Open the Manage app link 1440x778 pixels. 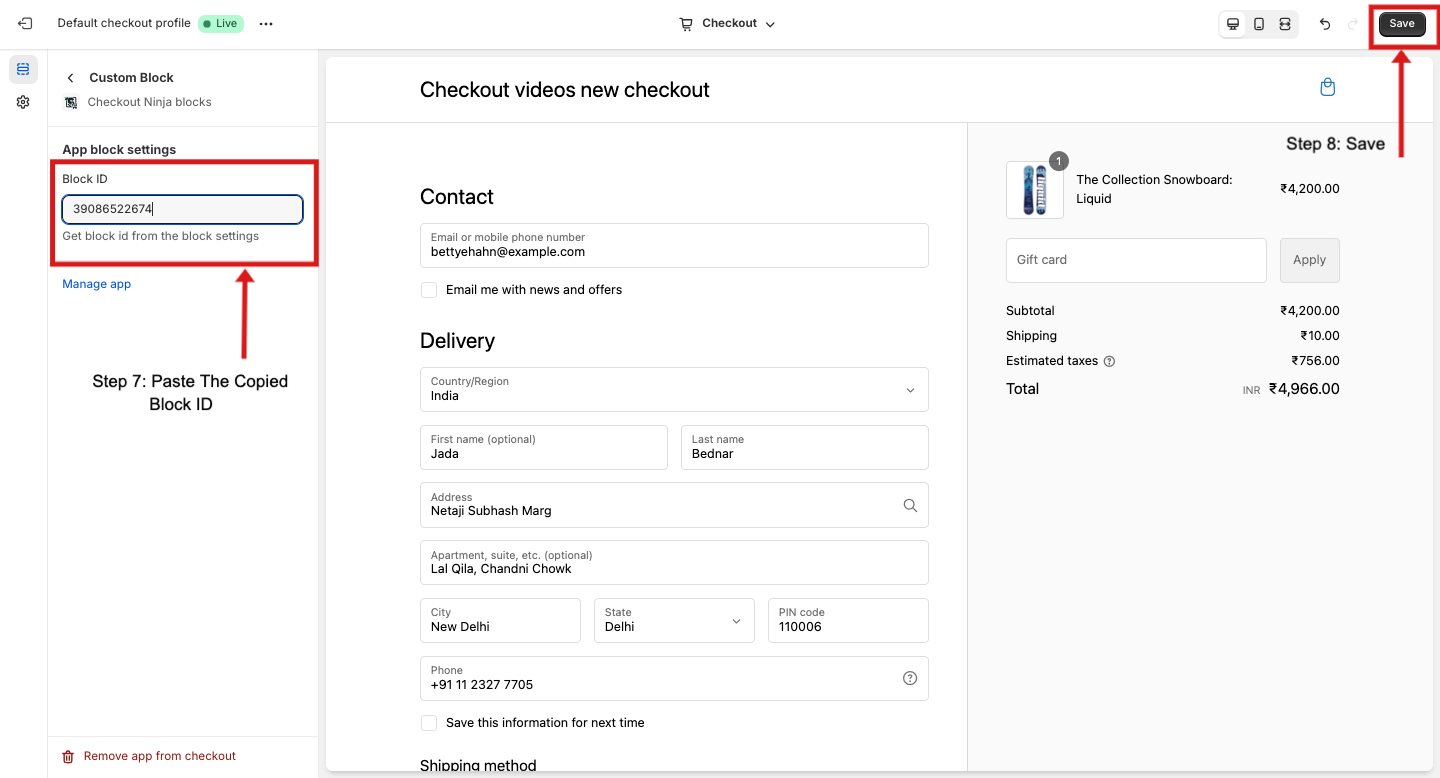tap(97, 284)
